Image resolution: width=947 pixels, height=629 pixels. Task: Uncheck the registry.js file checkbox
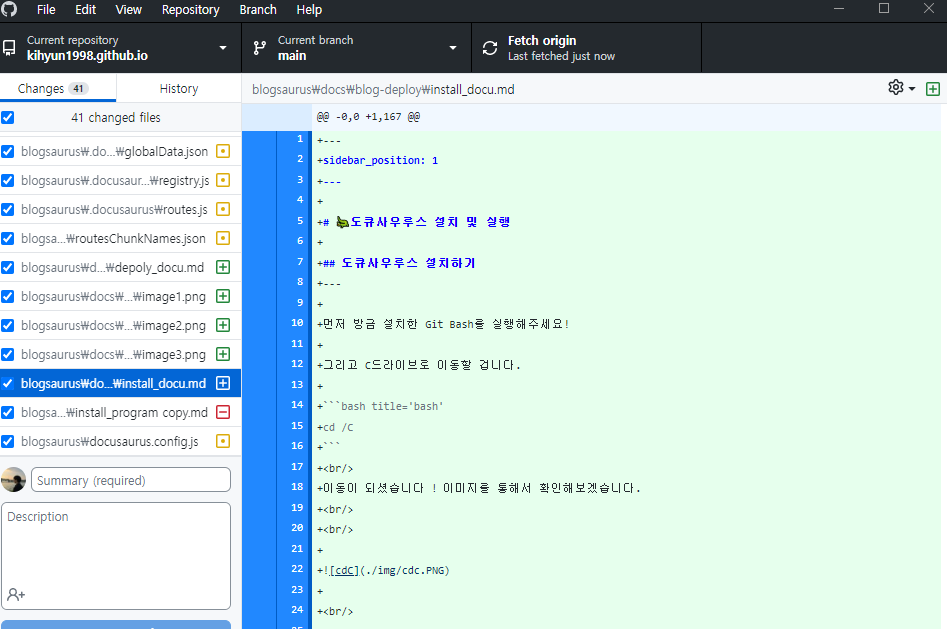(x=8, y=180)
